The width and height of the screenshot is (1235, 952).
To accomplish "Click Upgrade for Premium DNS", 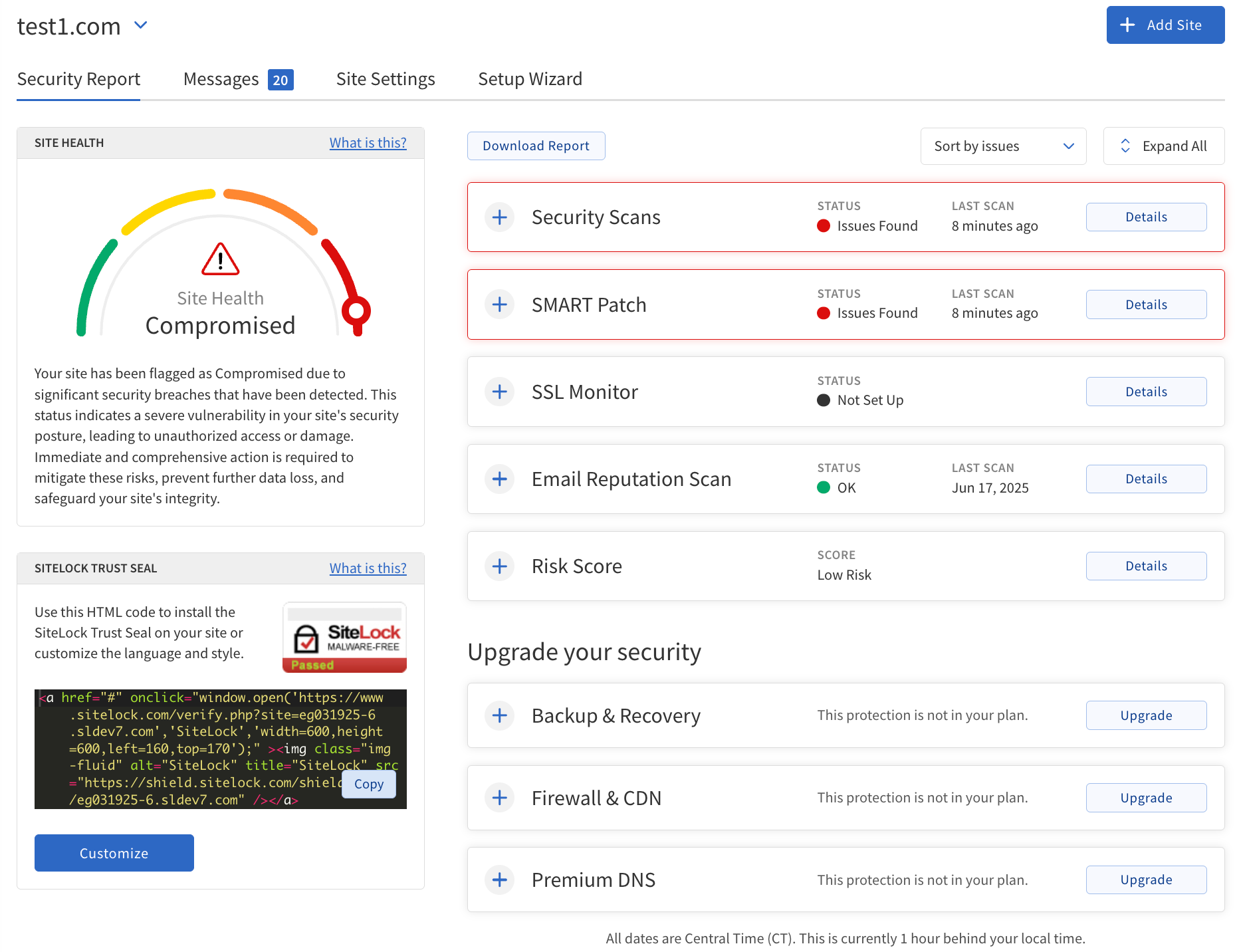I will pyautogui.click(x=1146, y=880).
